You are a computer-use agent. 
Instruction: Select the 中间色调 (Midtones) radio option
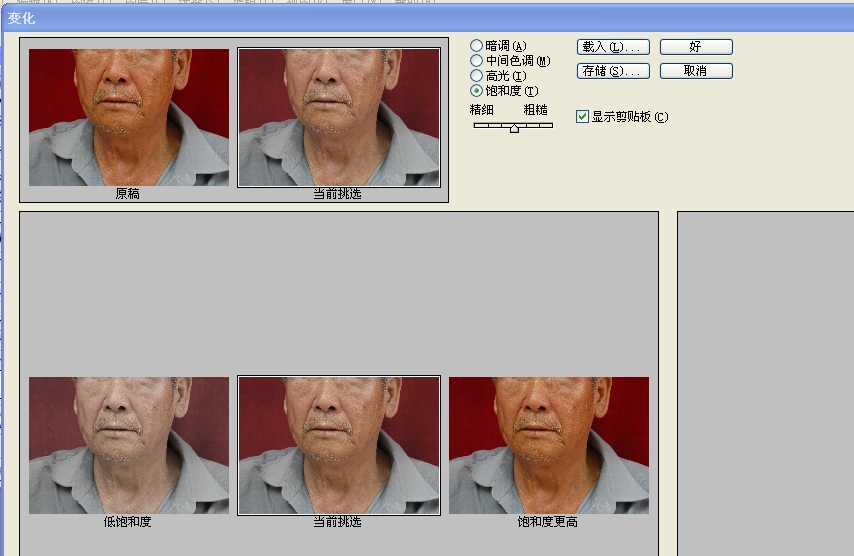(x=477, y=60)
